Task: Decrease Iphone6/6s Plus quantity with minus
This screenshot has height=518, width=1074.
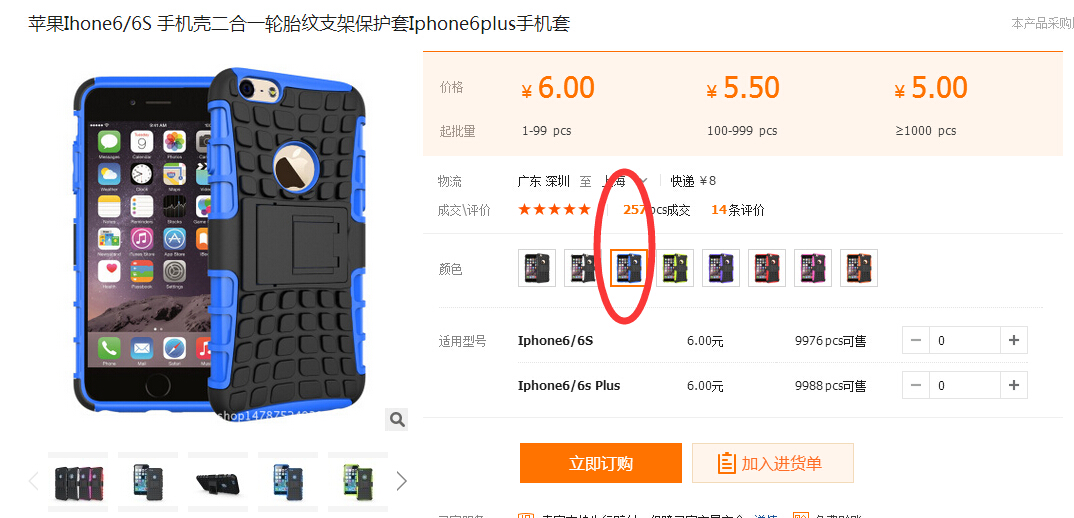Action: (x=916, y=385)
